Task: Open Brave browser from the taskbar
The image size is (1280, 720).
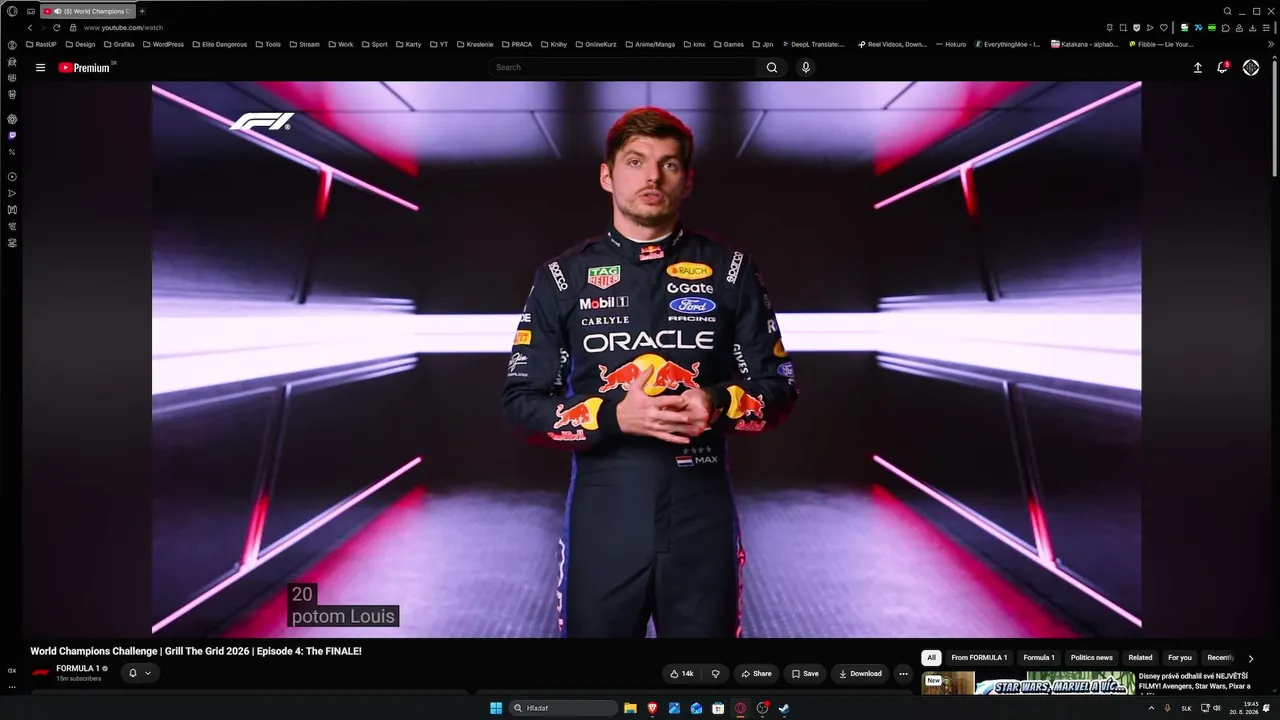Action: point(652,708)
